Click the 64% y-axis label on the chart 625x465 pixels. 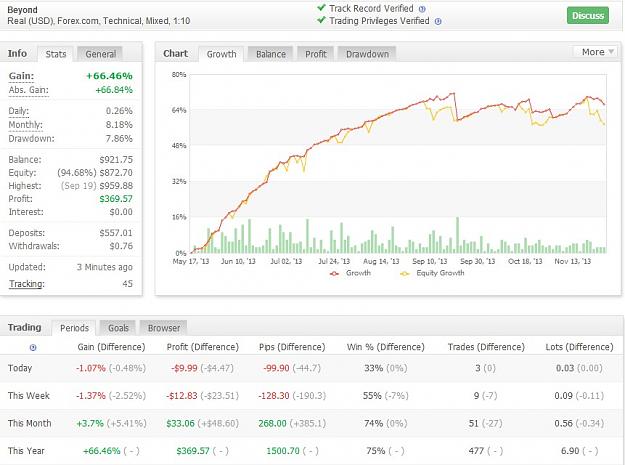coord(179,110)
